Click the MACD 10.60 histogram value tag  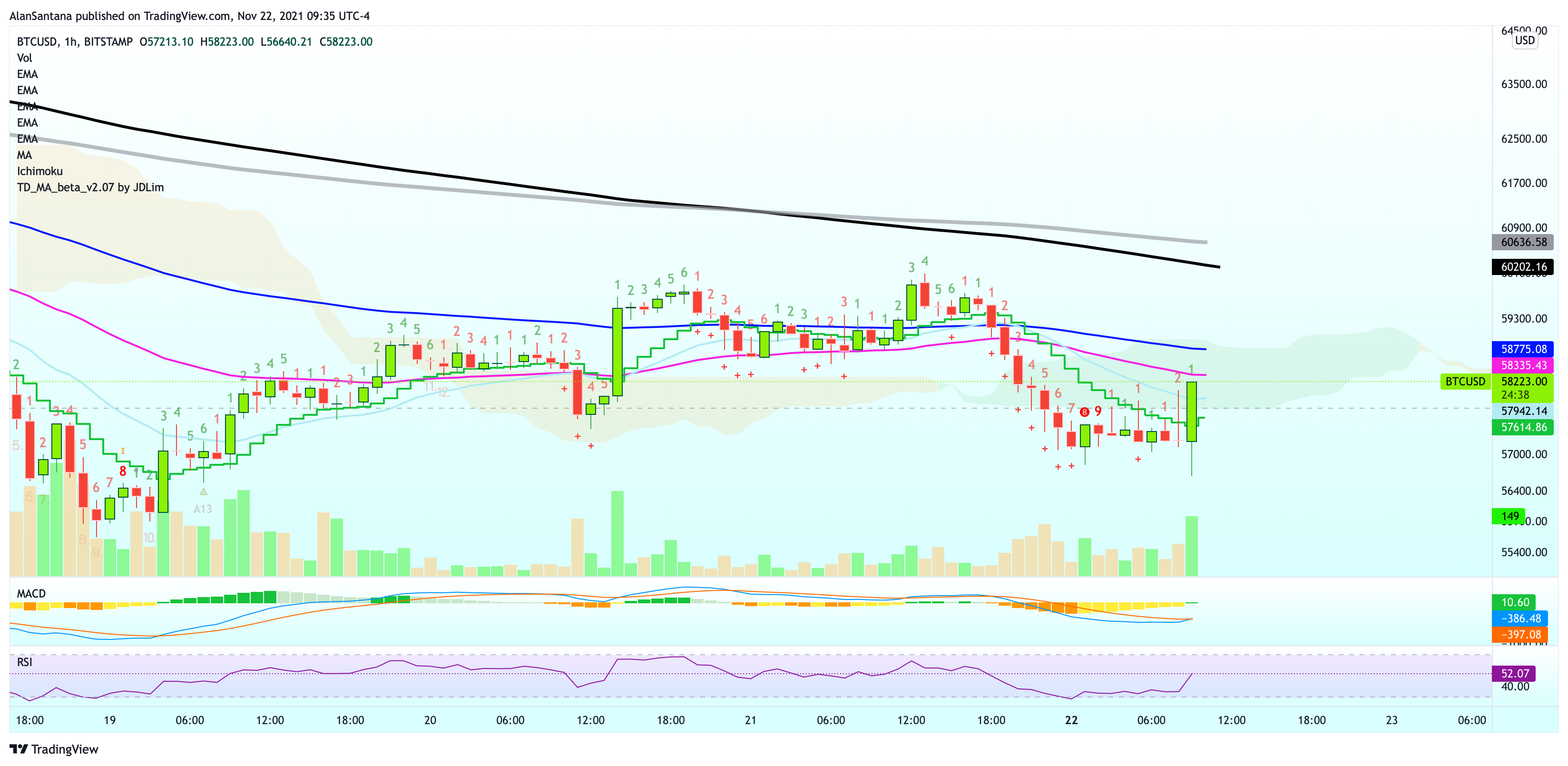click(1514, 602)
